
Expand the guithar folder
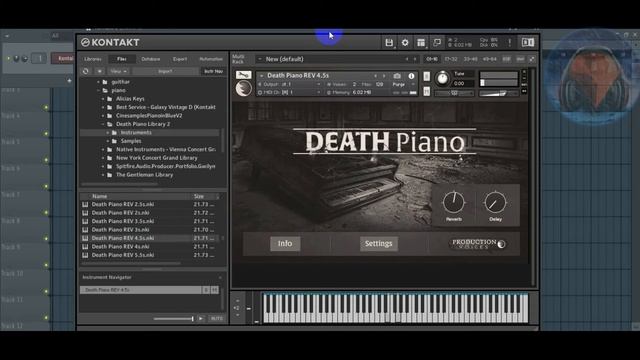(99, 82)
